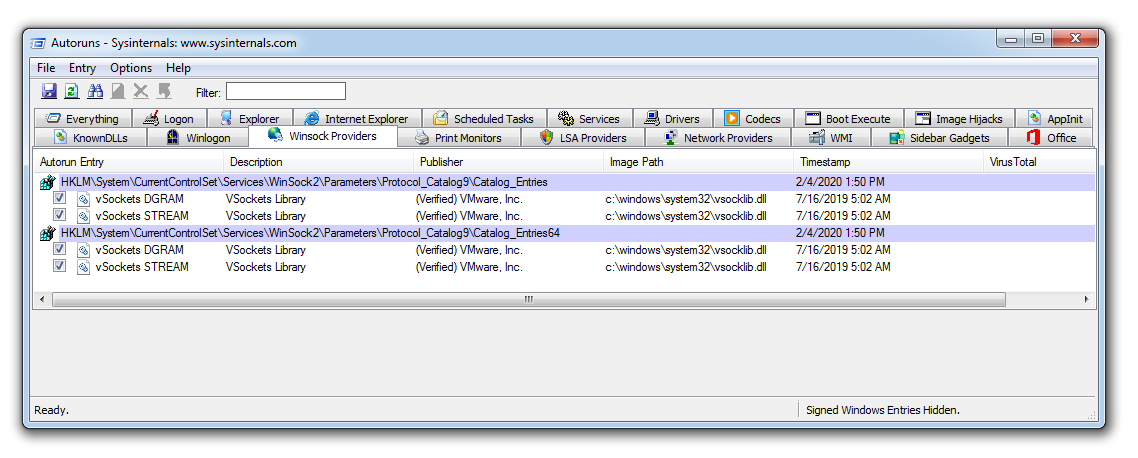Click the horizontal scrollbar right arrow
Viewport: 1138px width, 458px height.
(x=1086, y=299)
